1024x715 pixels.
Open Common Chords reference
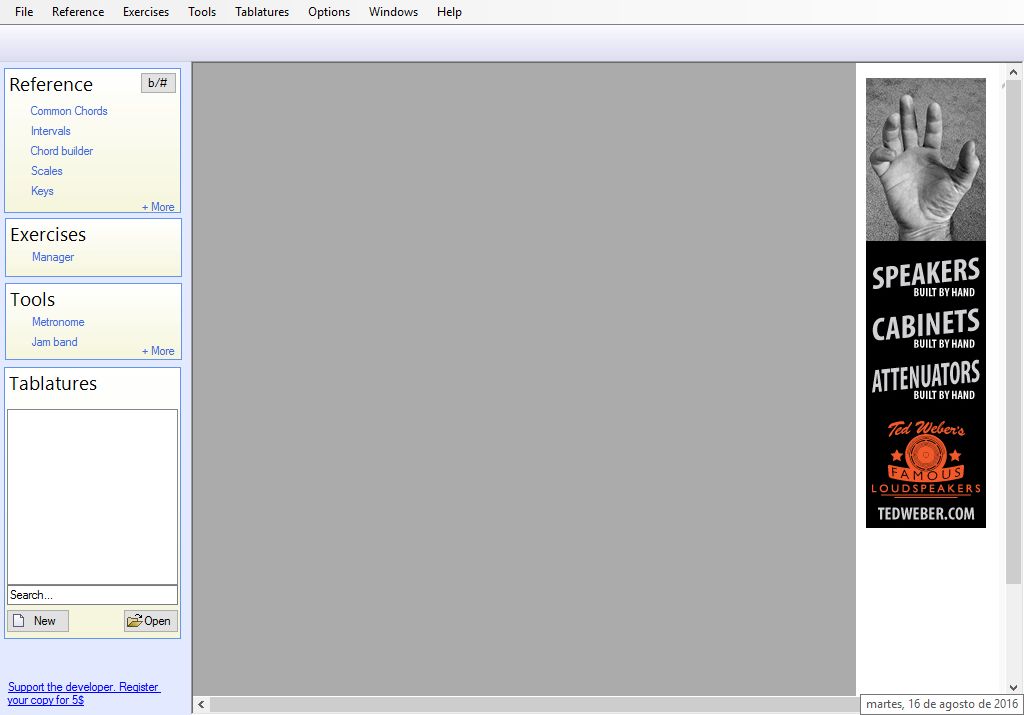click(69, 111)
